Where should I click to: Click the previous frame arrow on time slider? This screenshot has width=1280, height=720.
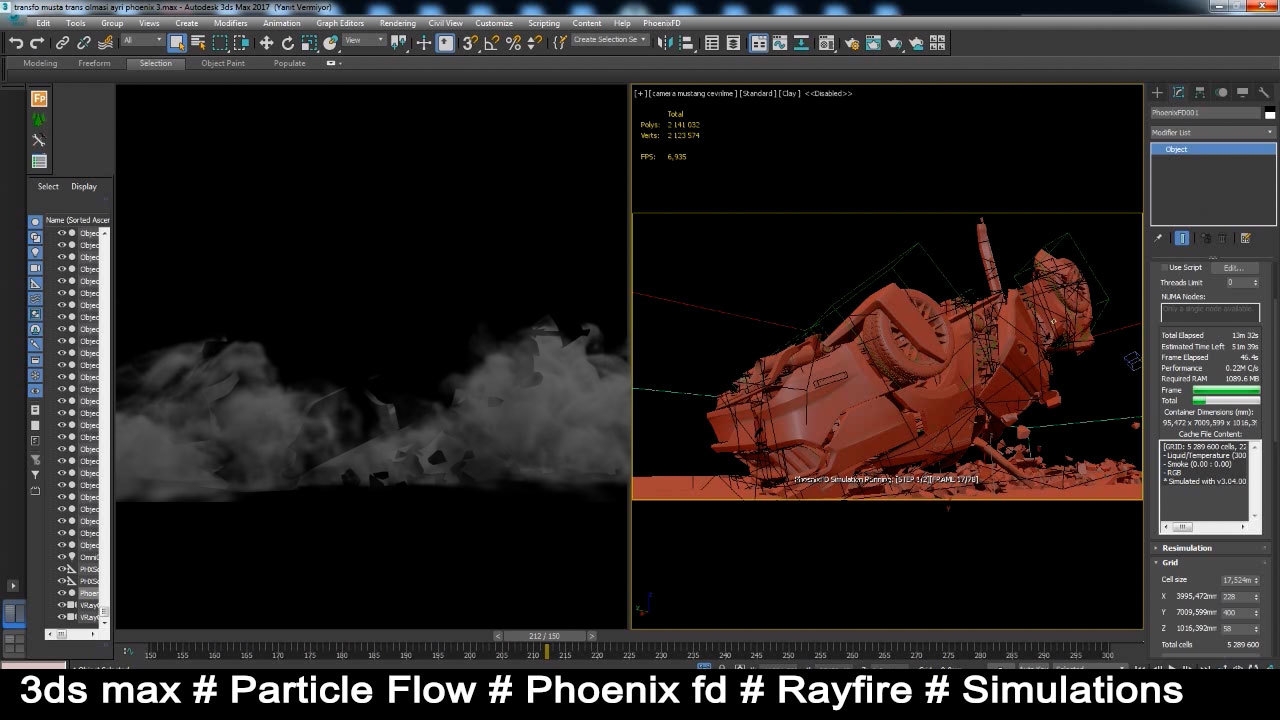pos(498,636)
